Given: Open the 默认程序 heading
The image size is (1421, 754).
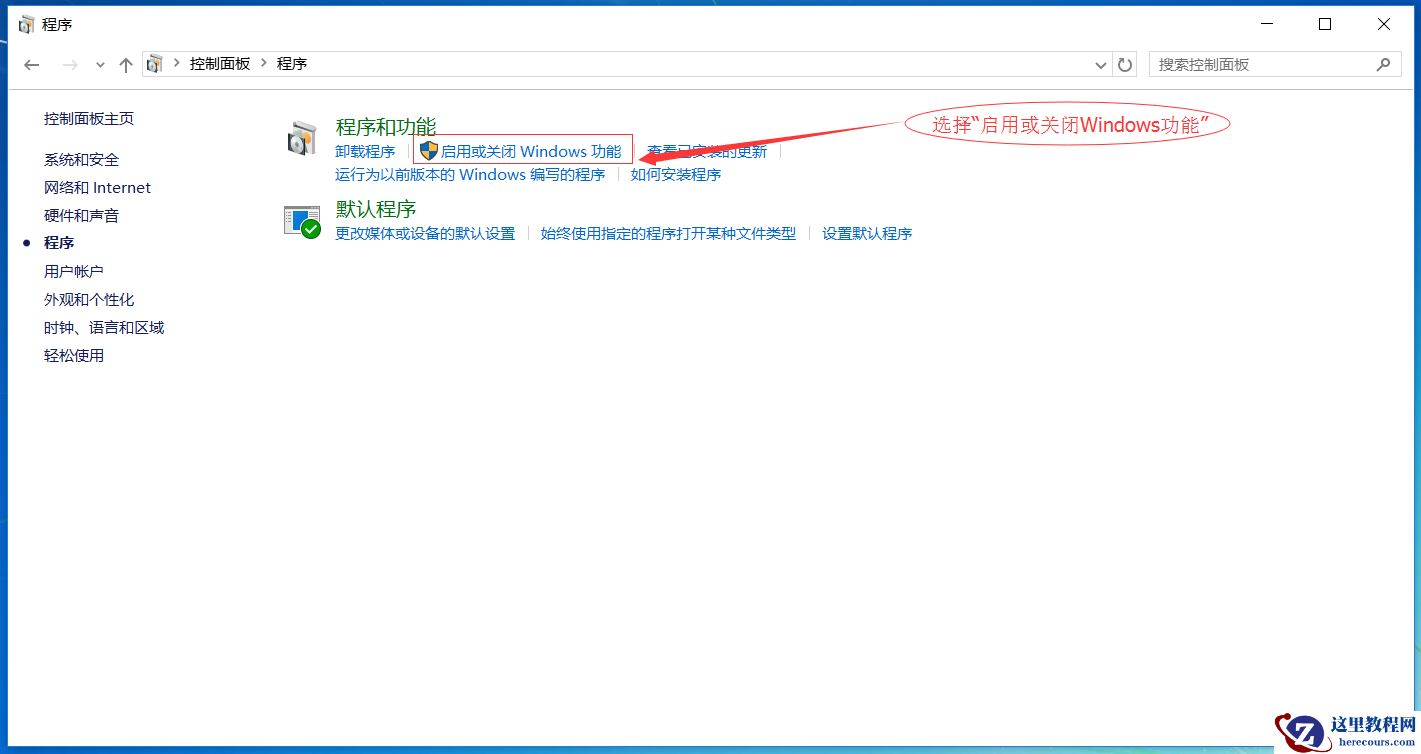Looking at the screenshot, I should pyautogui.click(x=376, y=209).
